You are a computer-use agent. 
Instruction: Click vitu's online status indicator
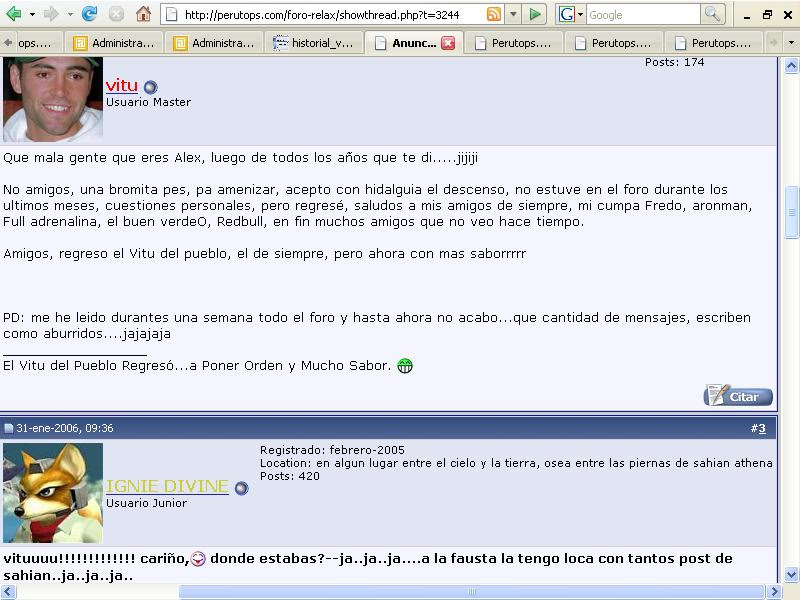coord(150,86)
